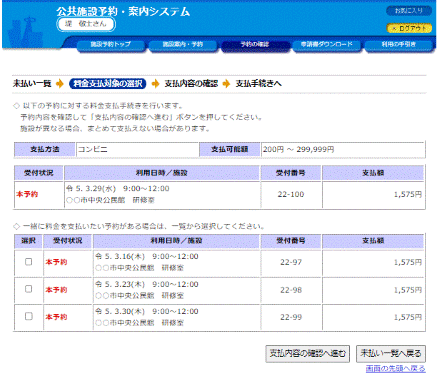Tick the checkbox for reservation 22-97
The image size is (440, 379).
(x=29, y=262)
